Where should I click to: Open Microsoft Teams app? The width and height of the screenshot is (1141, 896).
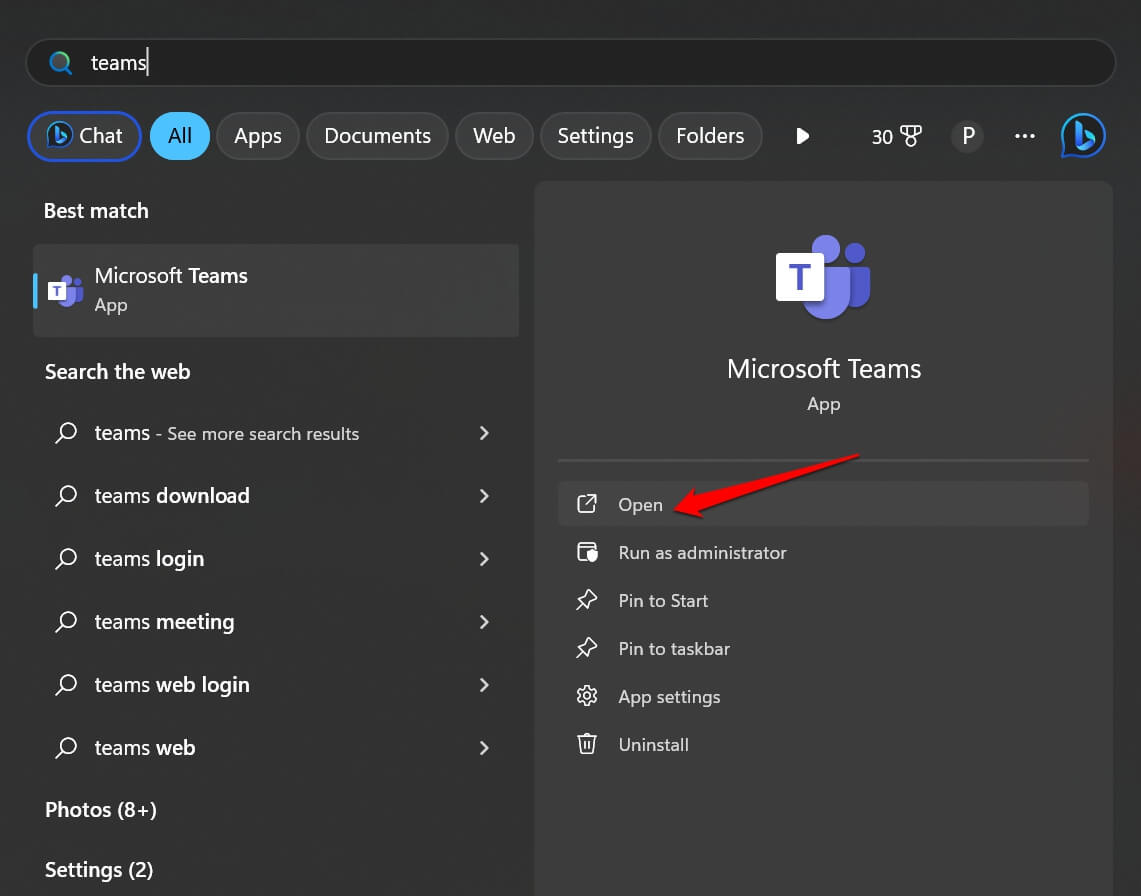823,504
